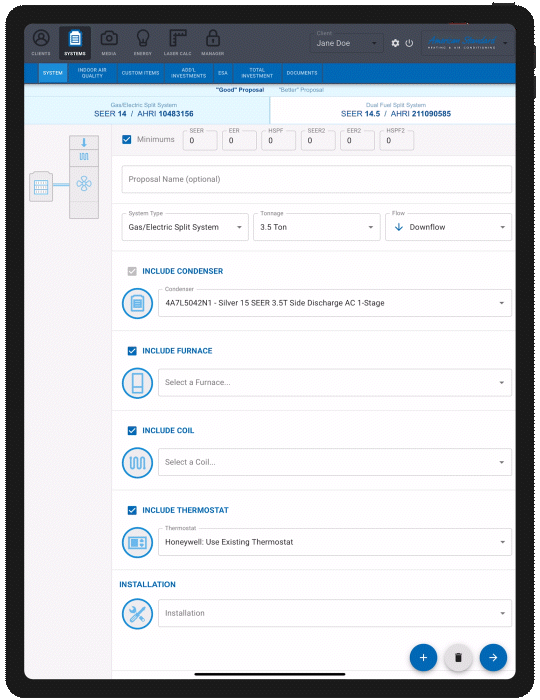The width and height of the screenshot is (540, 700).
Task: Uncheck the Minimums checkbox
Action: pos(127,139)
